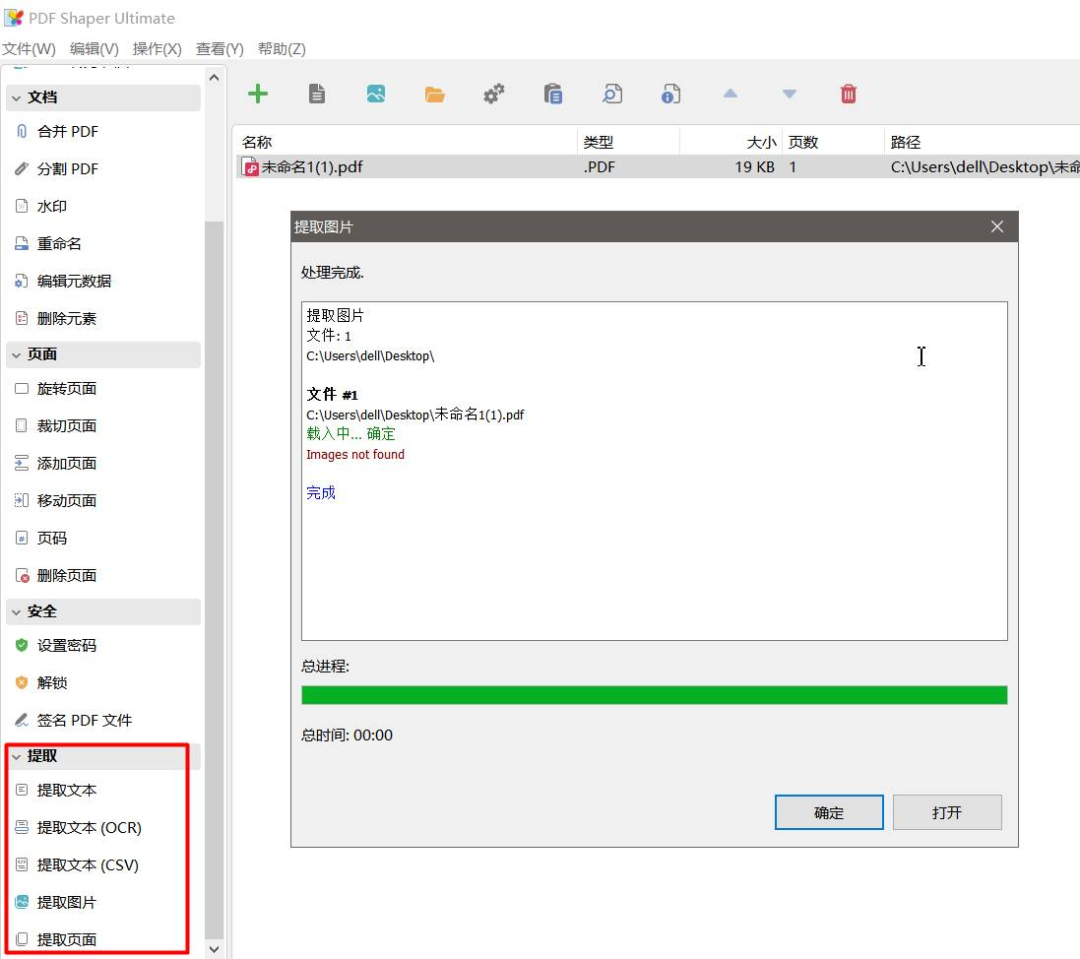Open the gears settings toolbar icon

coord(494,94)
